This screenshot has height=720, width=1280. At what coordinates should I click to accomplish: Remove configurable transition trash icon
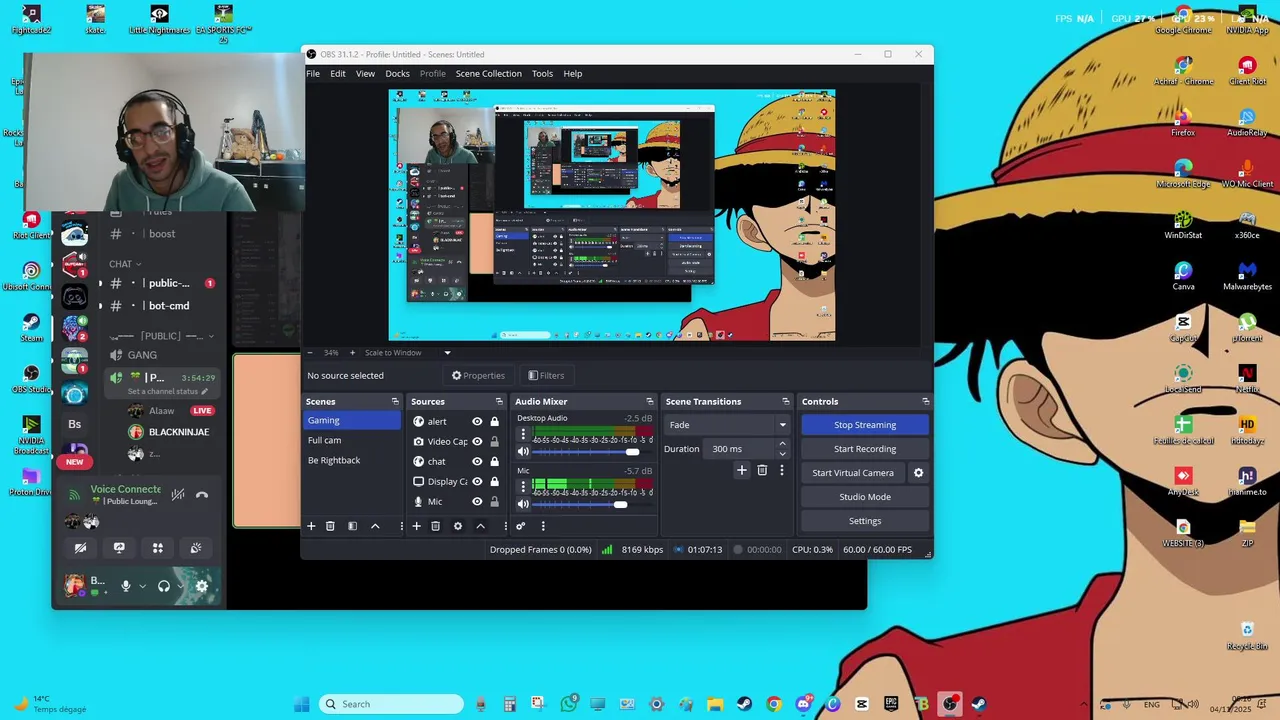[762, 470]
